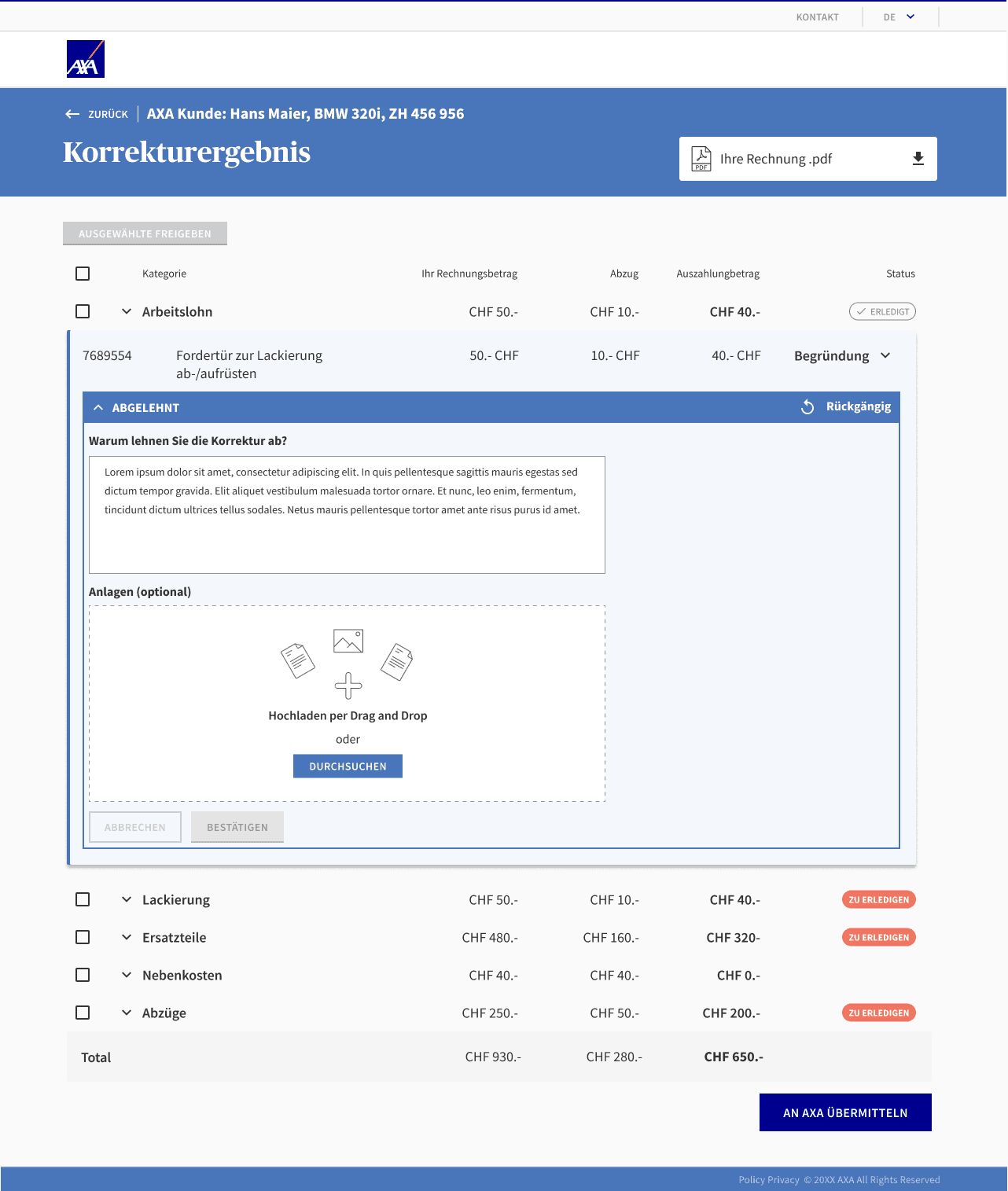
Task: Submit via AN AXA ÜBERMITTELN button
Action: click(845, 1112)
